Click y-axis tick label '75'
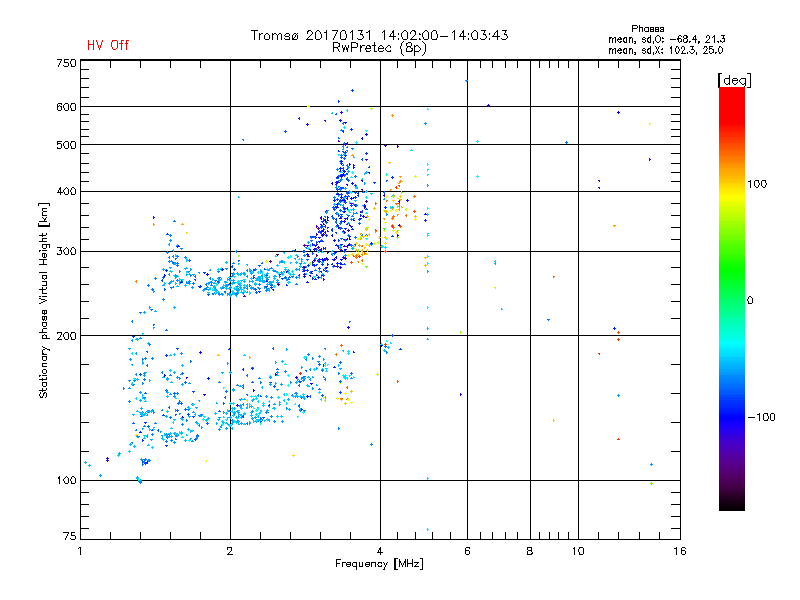Image resolution: width=800 pixels, height=600 pixels. [70, 536]
